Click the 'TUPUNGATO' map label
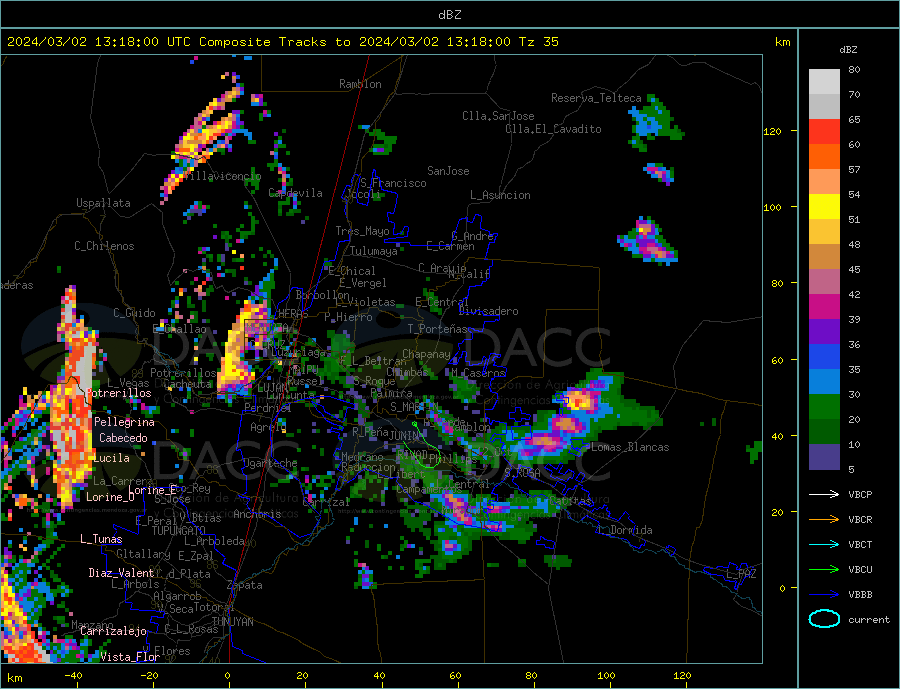The image size is (900, 689). click(178, 531)
